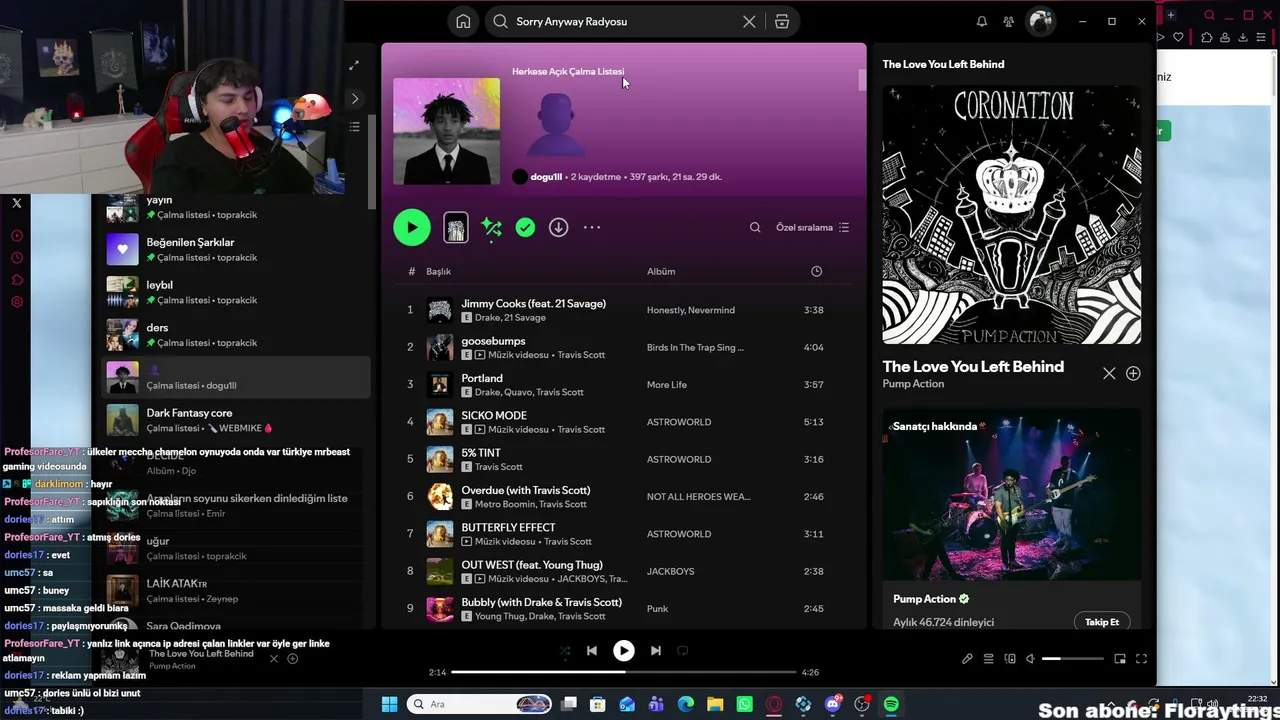Open the Discord icon on the taskbar
The image size is (1280, 720).
(833, 704)
